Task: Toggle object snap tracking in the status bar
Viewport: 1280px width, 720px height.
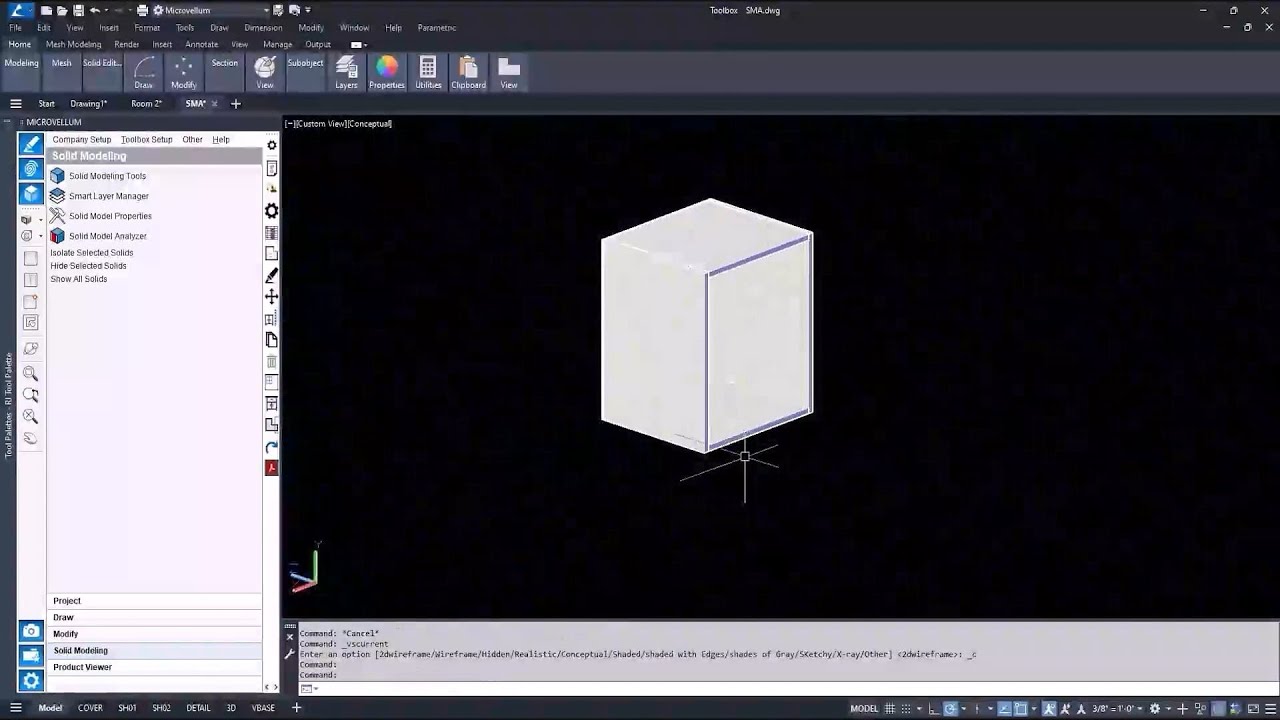Action: tap(1005, 709)
